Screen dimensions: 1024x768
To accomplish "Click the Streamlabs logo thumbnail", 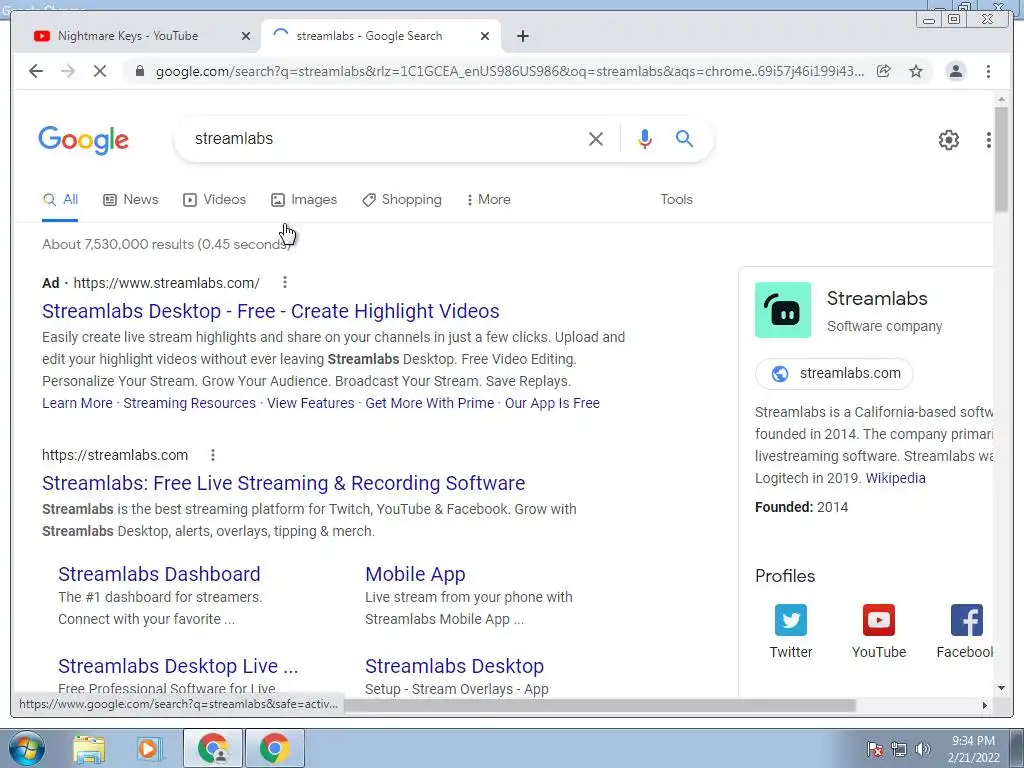I will 782,310.
